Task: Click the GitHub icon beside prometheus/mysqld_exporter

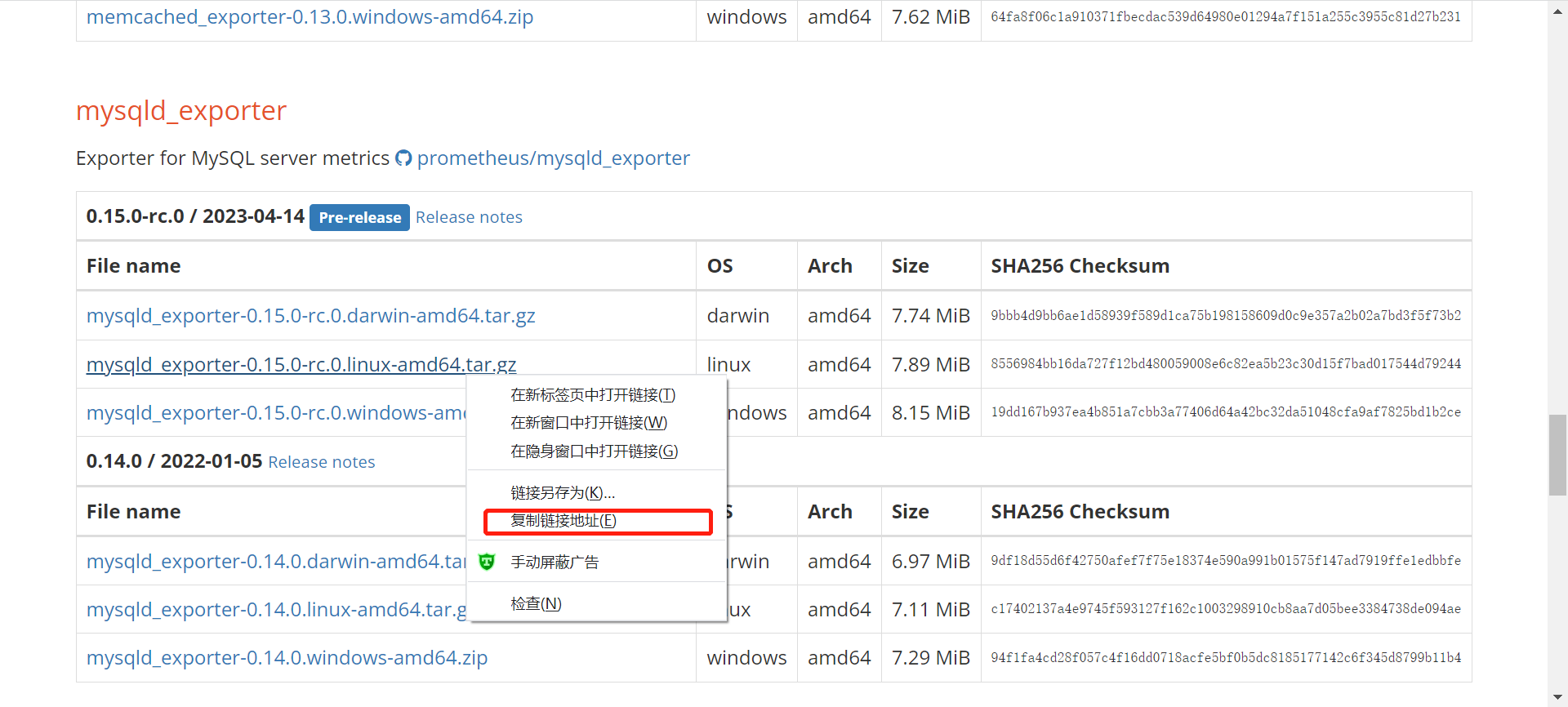Action: 403,158
